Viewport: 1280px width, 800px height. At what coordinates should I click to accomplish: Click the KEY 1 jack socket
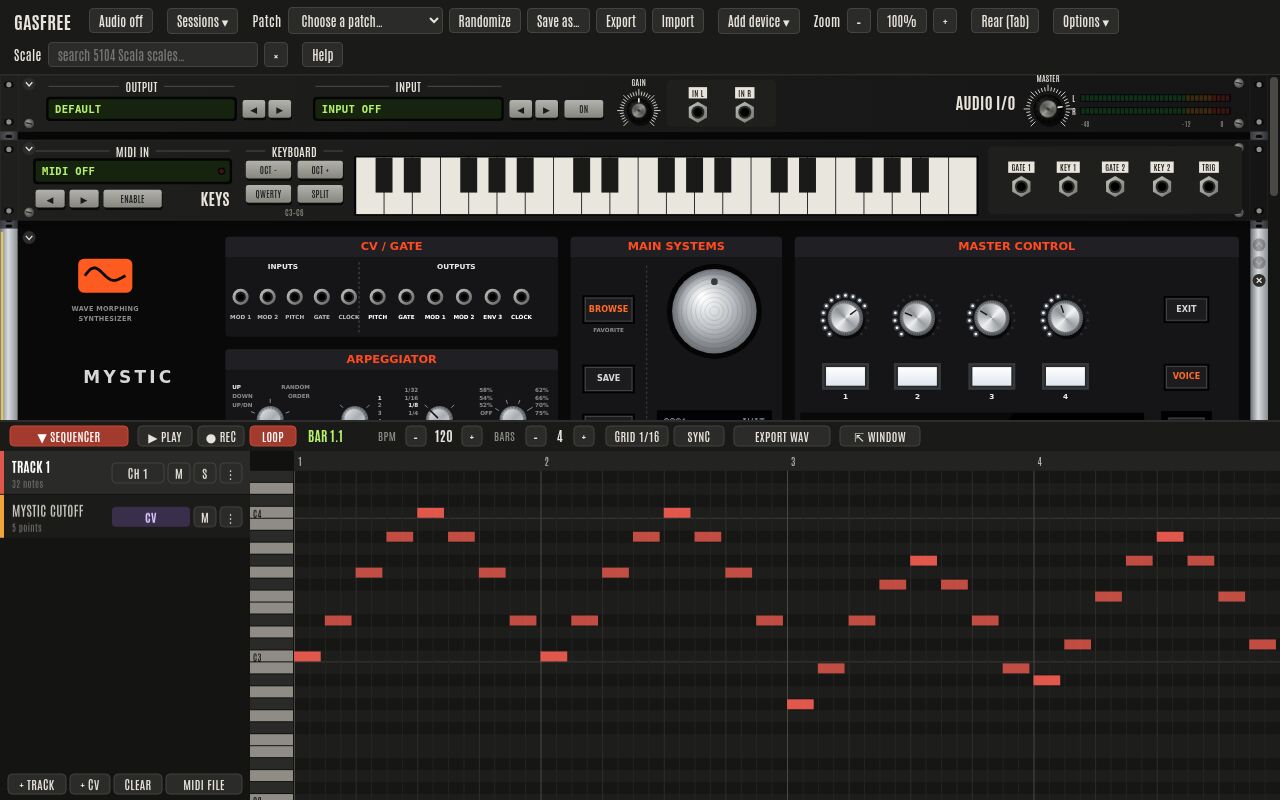tap(1068, 186)
